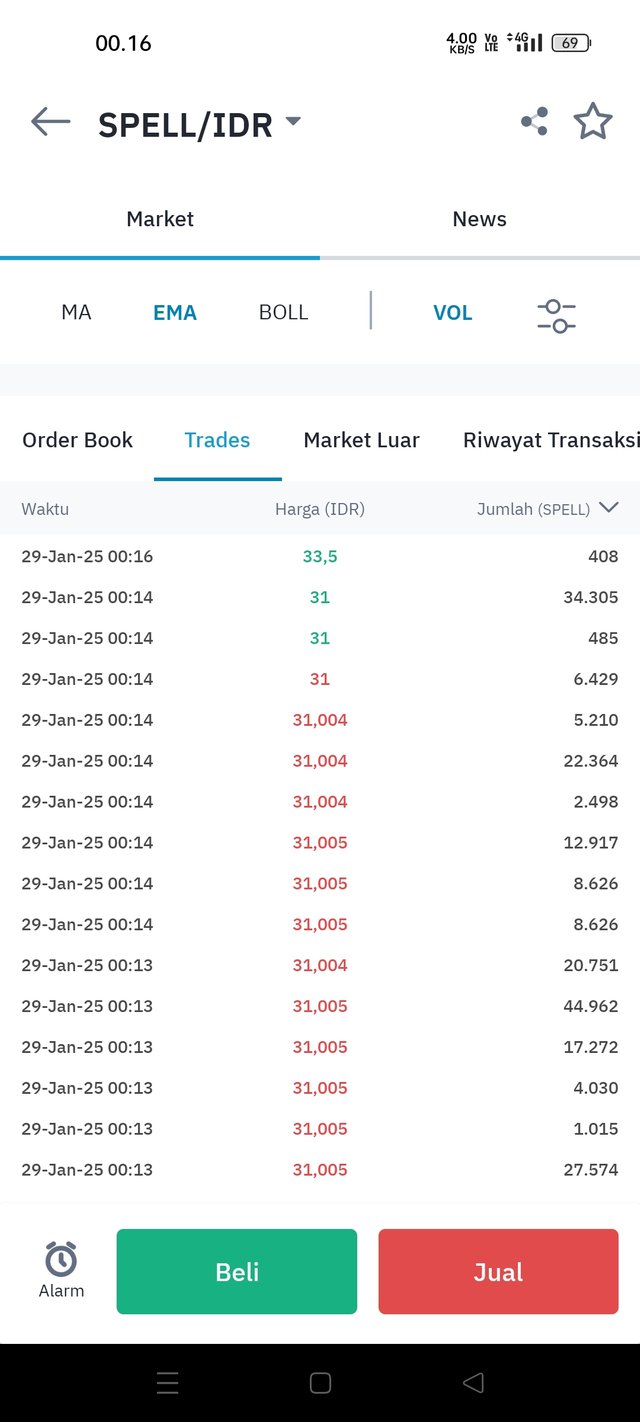Toggle the VOL indicator

pyautogui.click(x=452, y=313)
